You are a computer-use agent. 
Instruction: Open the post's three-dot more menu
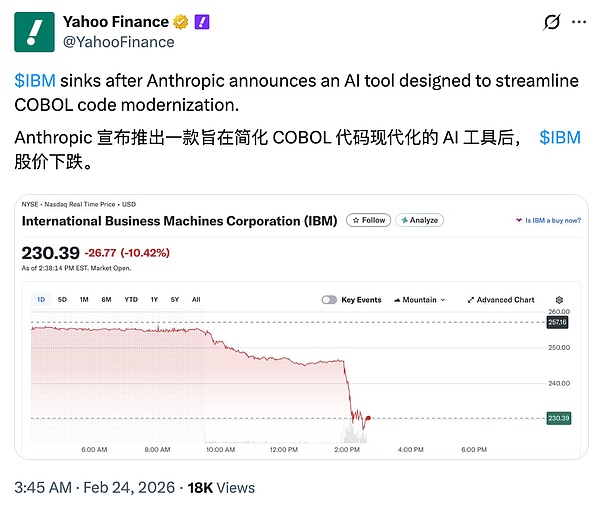point(580,21)
